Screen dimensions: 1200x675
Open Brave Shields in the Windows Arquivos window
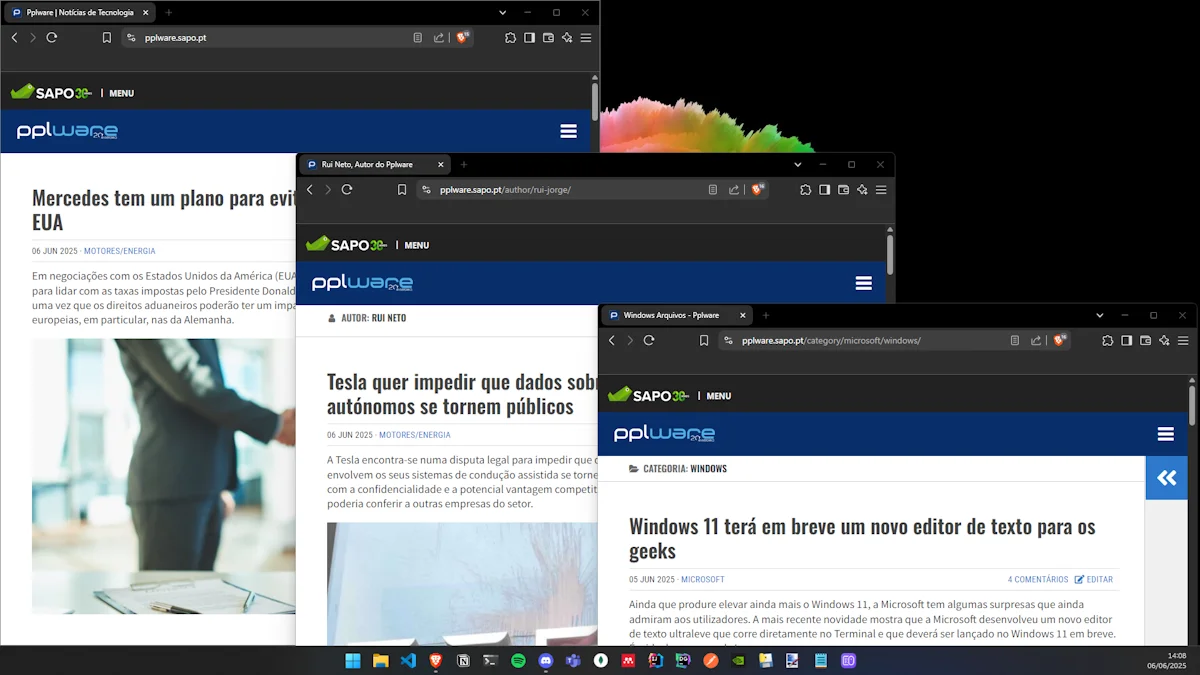(x=1059, y=340)
